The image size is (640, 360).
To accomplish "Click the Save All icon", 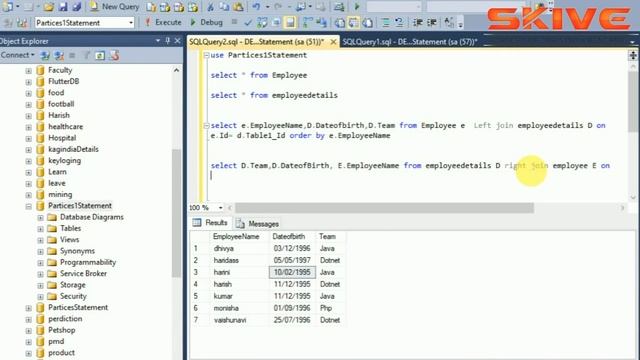I will [77, 7].
